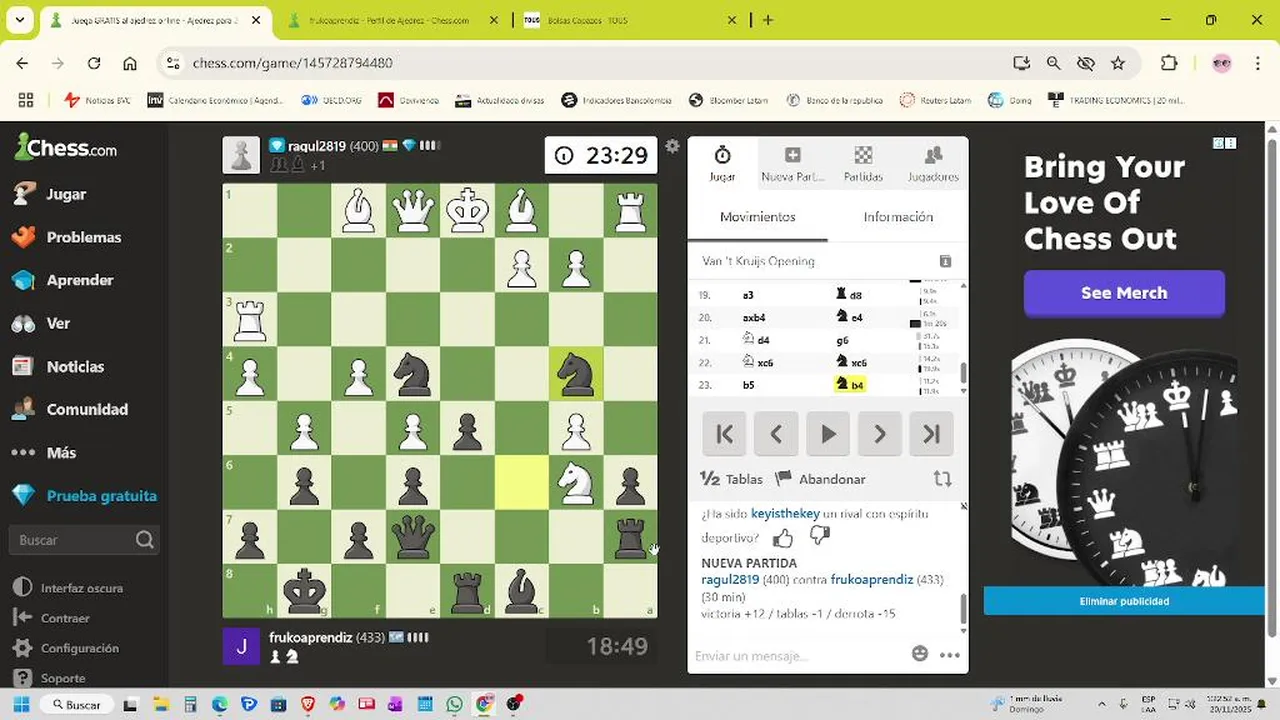
Task: Jump to the last move
Action: tap(931, 434)
